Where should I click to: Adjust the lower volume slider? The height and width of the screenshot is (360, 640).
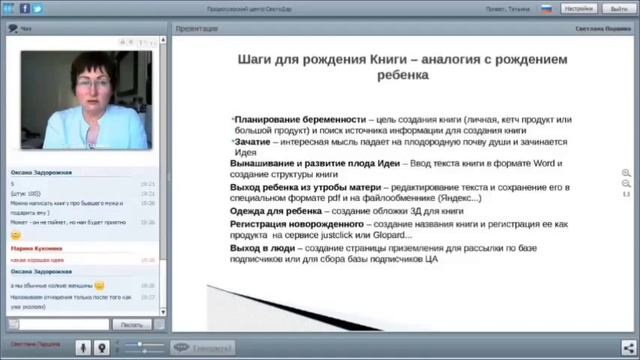pos(144,351)
